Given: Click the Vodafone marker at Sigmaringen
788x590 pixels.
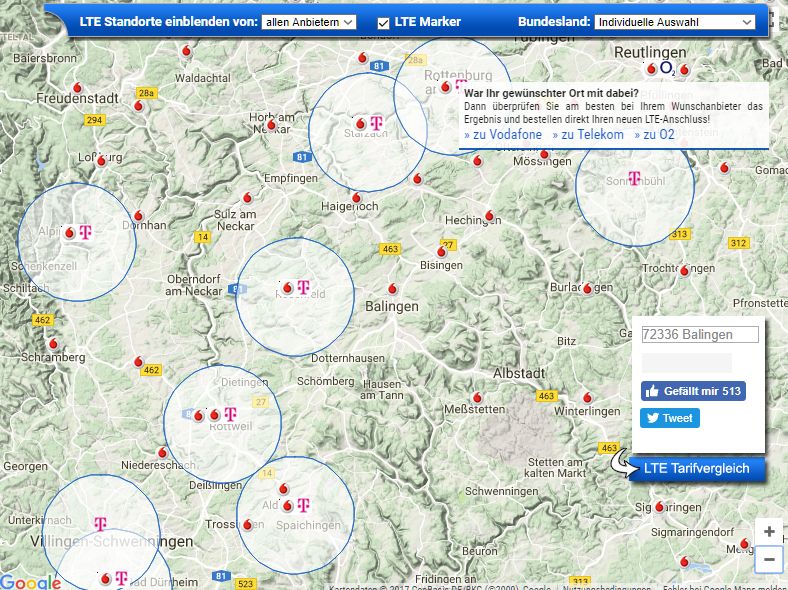Looking at the screenshot, I should 661,507.
